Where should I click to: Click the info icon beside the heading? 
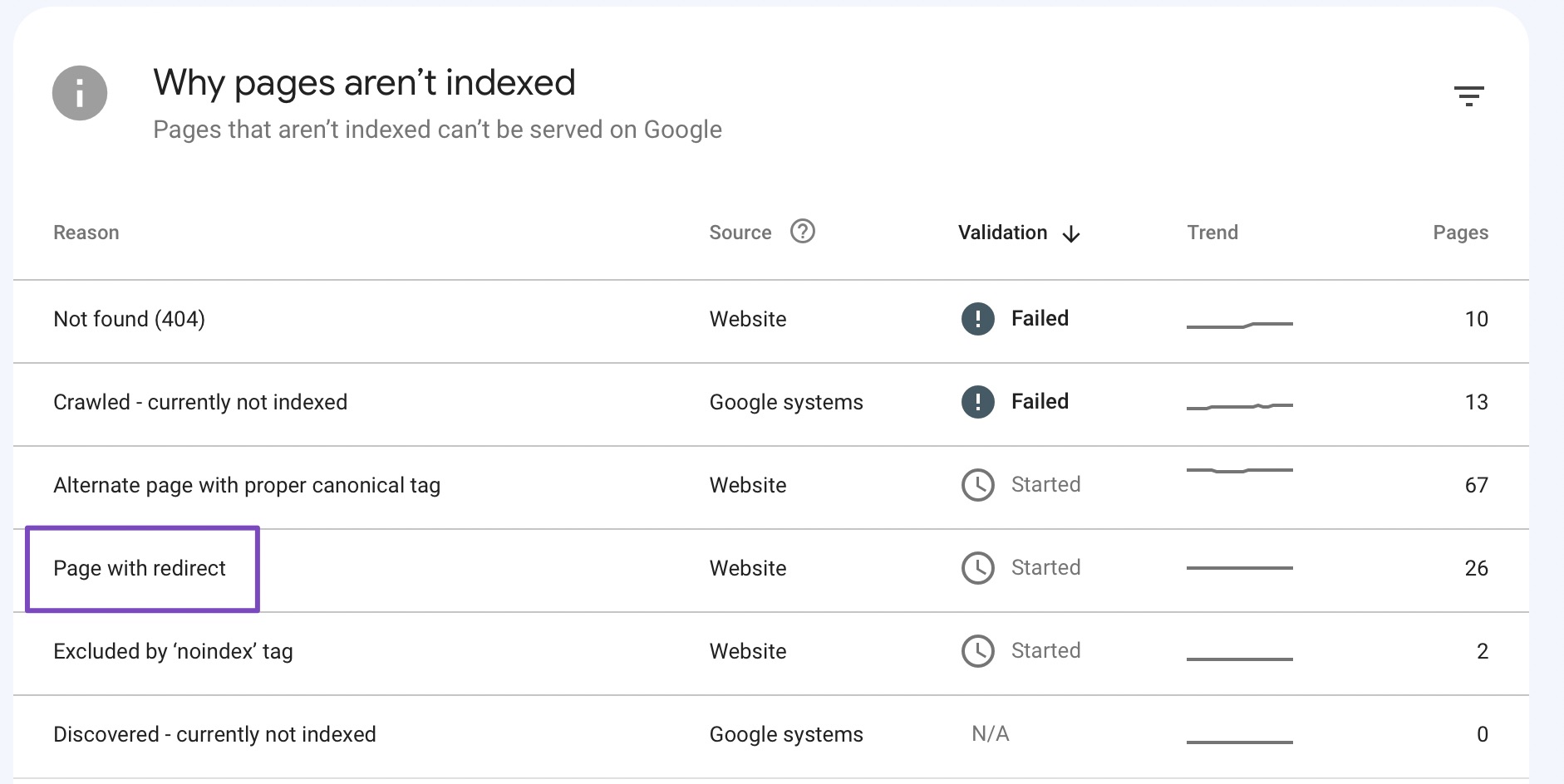click(x=80, y=93)
